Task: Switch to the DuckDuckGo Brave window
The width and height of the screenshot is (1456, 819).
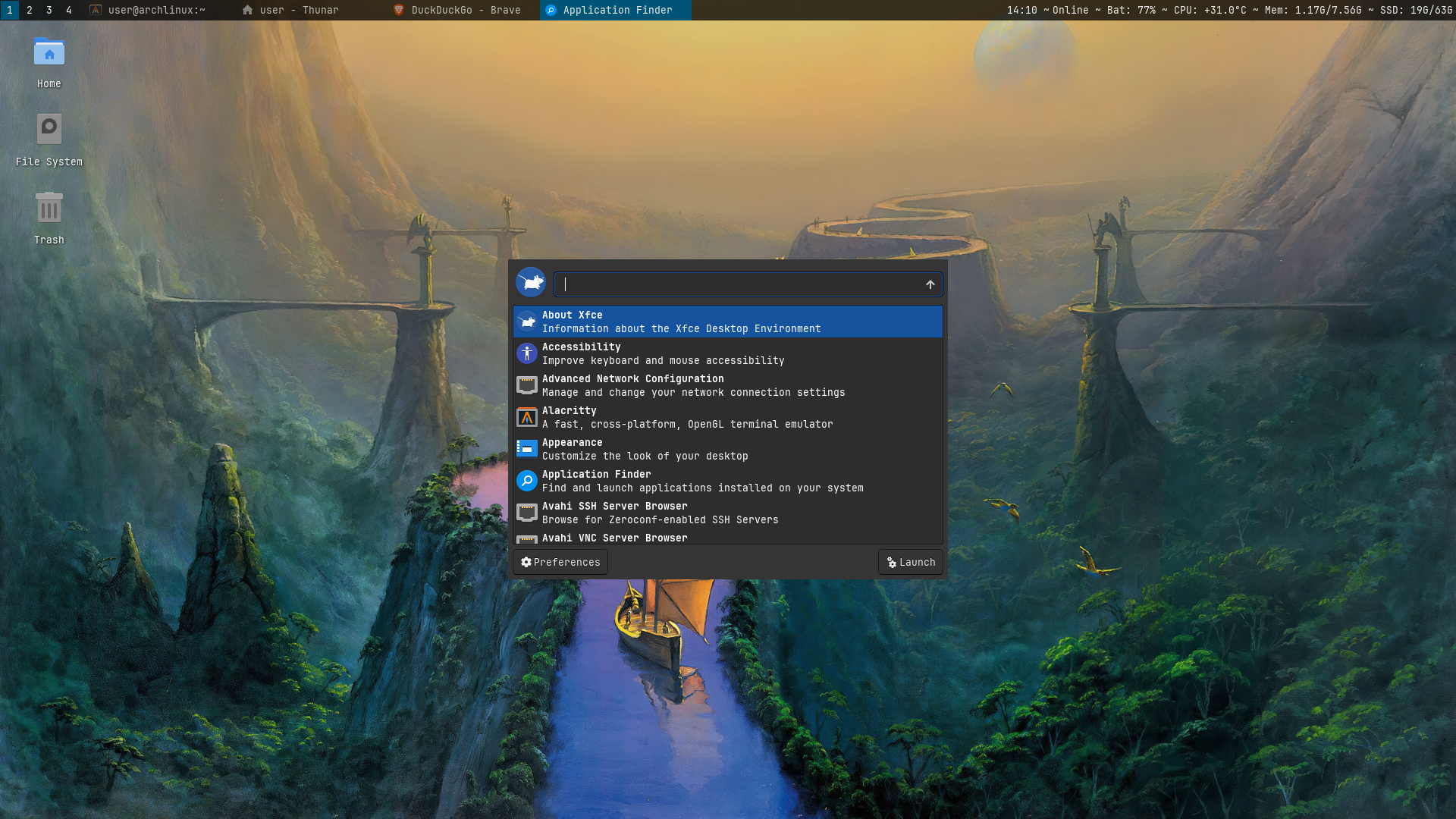Action: pyautogui.click(x=458, y=10)
